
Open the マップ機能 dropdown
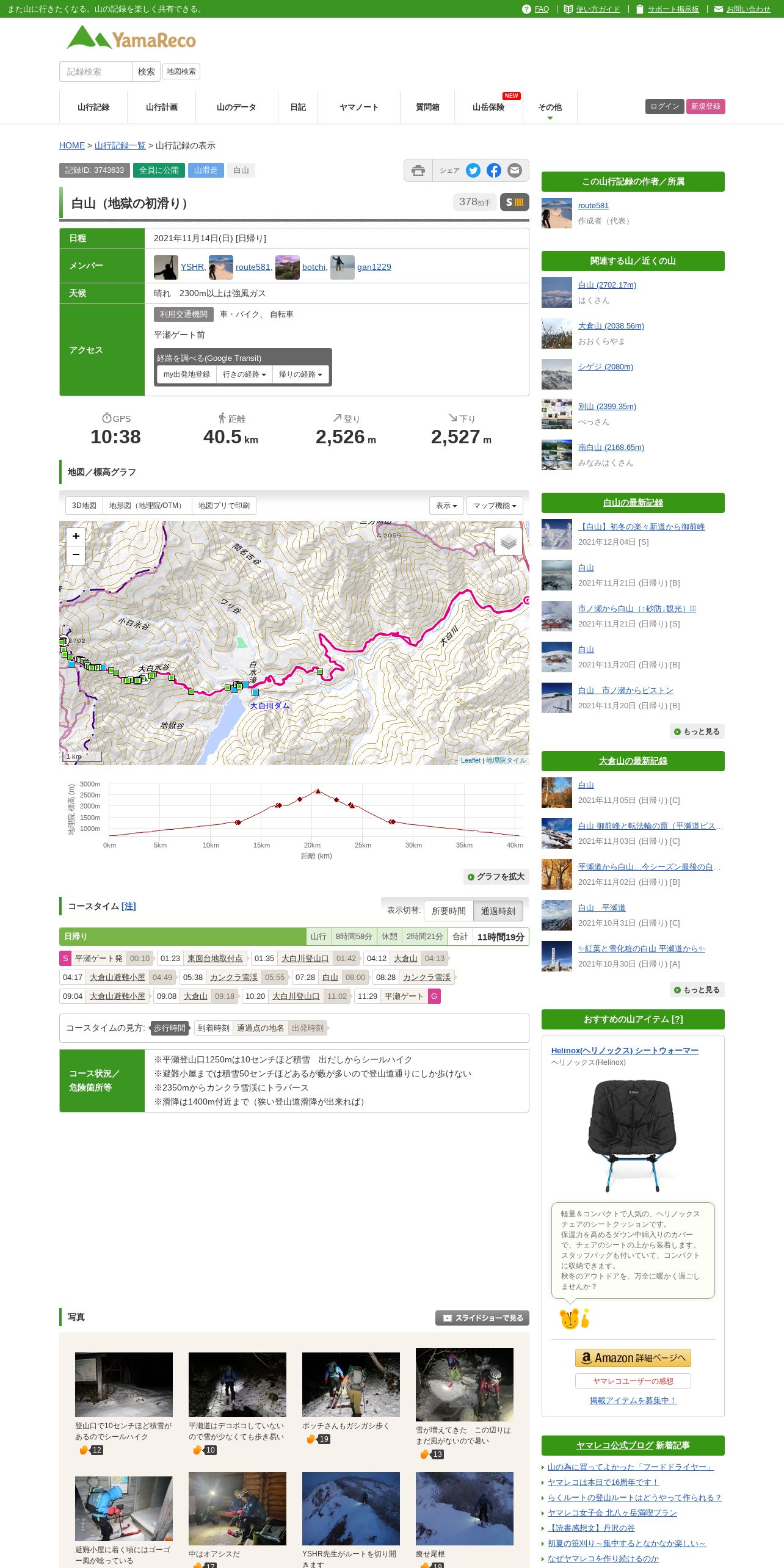tap(495, 506)
